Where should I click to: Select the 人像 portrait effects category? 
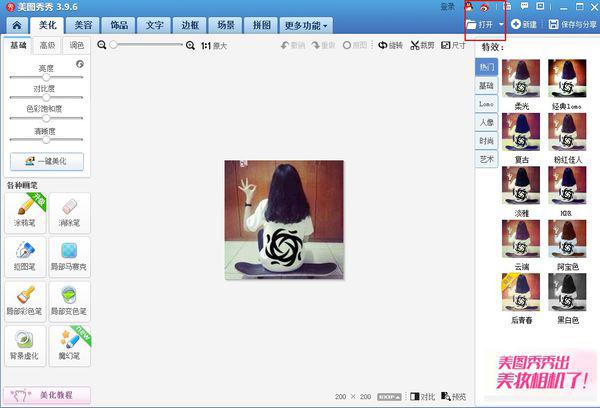coord(487,122)
